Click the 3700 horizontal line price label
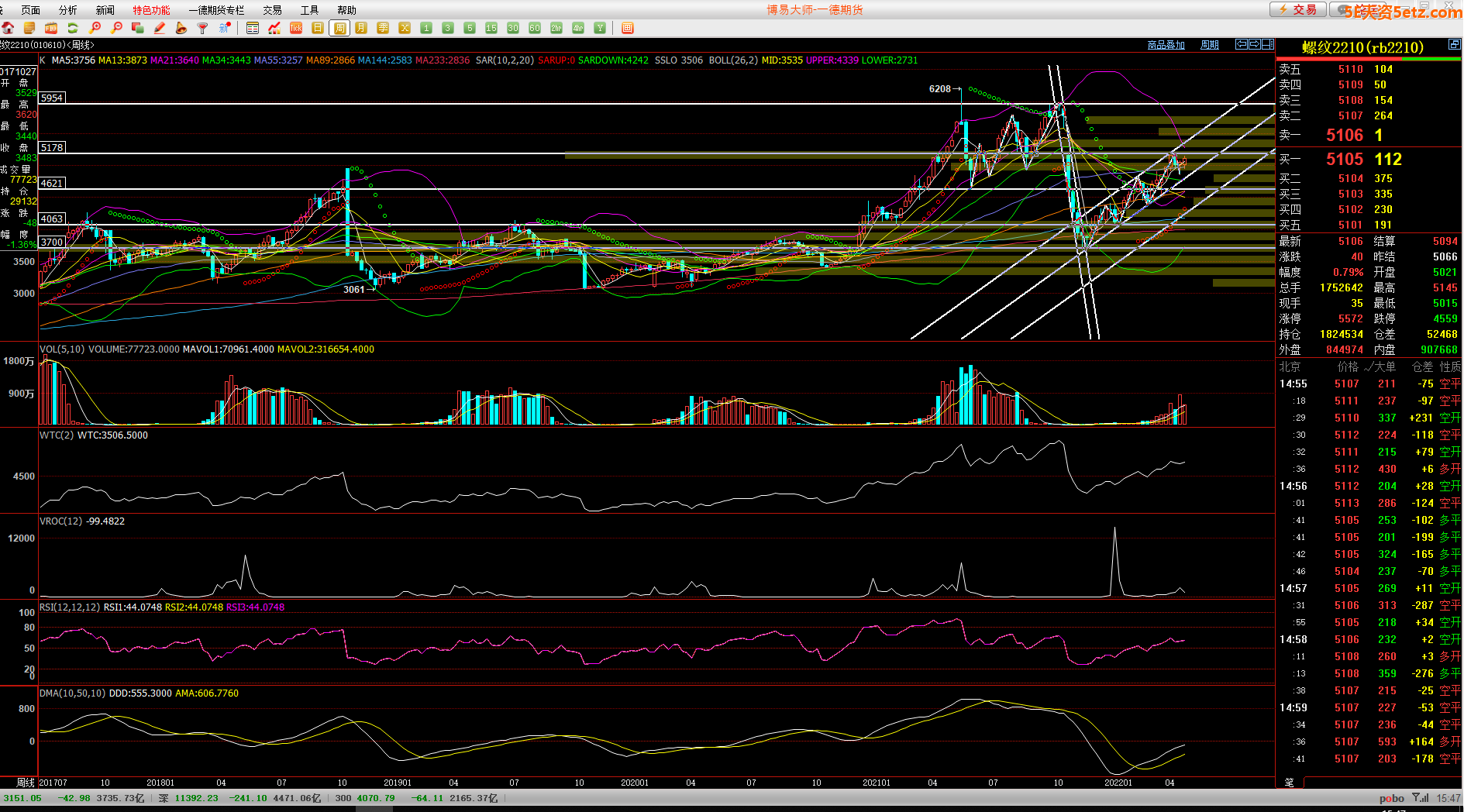The width and height of the screenshot is (1464, 812). coord(52,242)
